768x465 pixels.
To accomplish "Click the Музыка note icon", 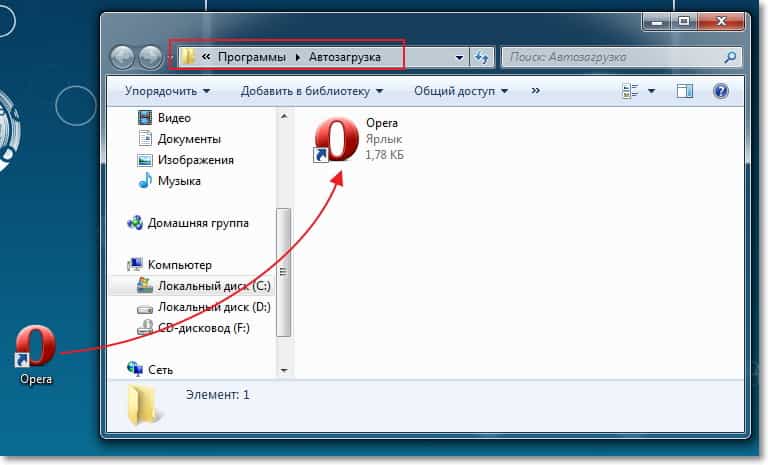I will (x=145, y=181).
